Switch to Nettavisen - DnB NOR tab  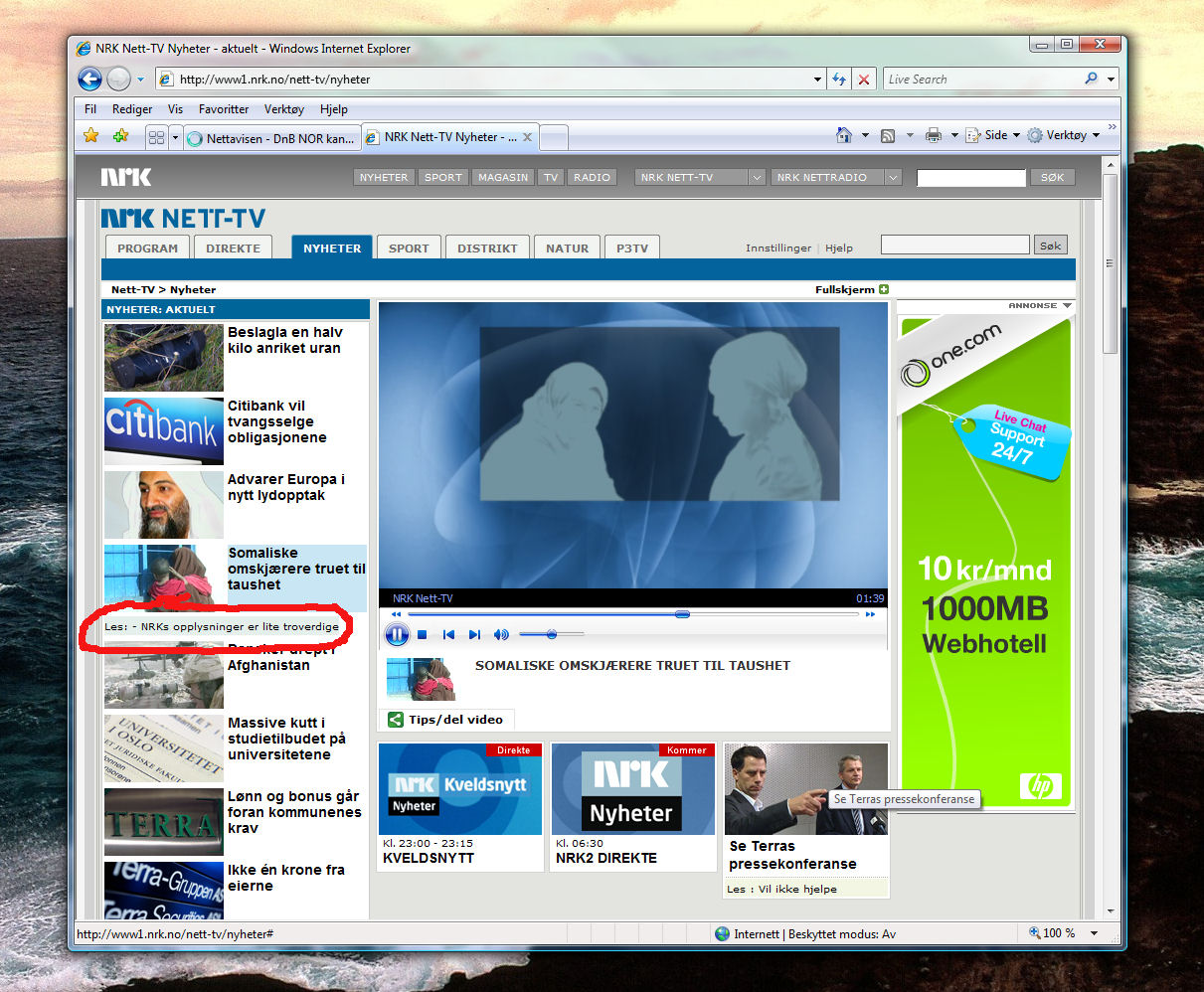(x=270, y=138)
